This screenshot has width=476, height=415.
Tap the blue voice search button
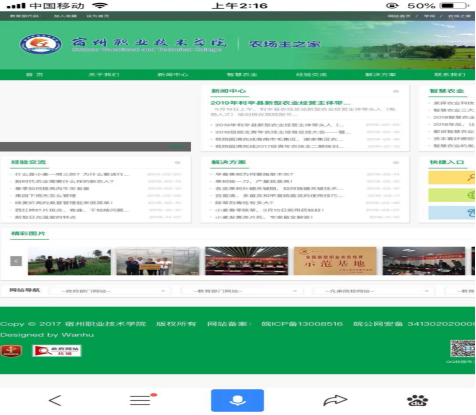tap(237, 400)
